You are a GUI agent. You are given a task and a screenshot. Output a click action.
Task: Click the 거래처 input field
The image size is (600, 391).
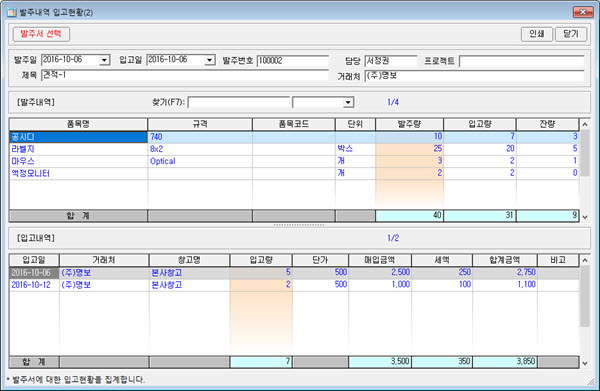(474, 76)
